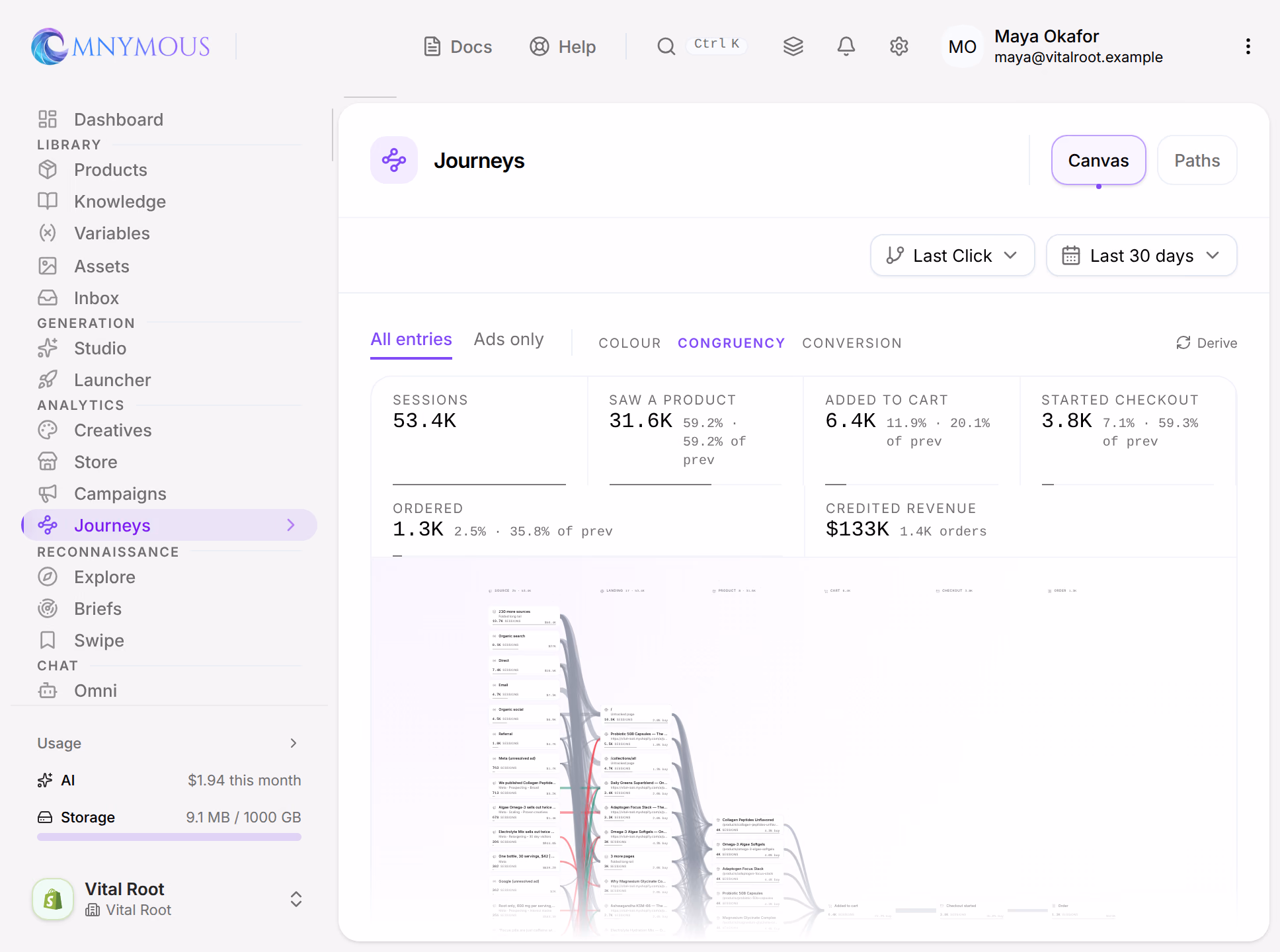
Task: Open the Explore compass icon
Action: point(48,576)
